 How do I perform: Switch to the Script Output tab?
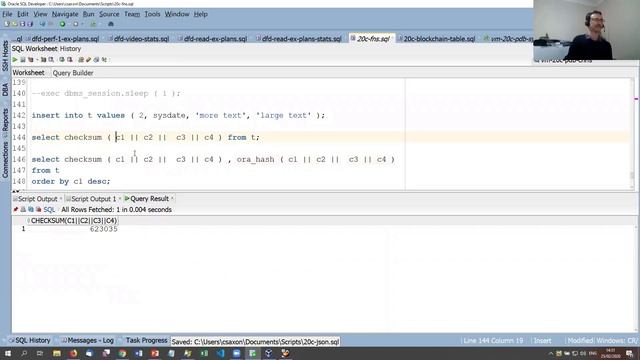tap(37, 199)
